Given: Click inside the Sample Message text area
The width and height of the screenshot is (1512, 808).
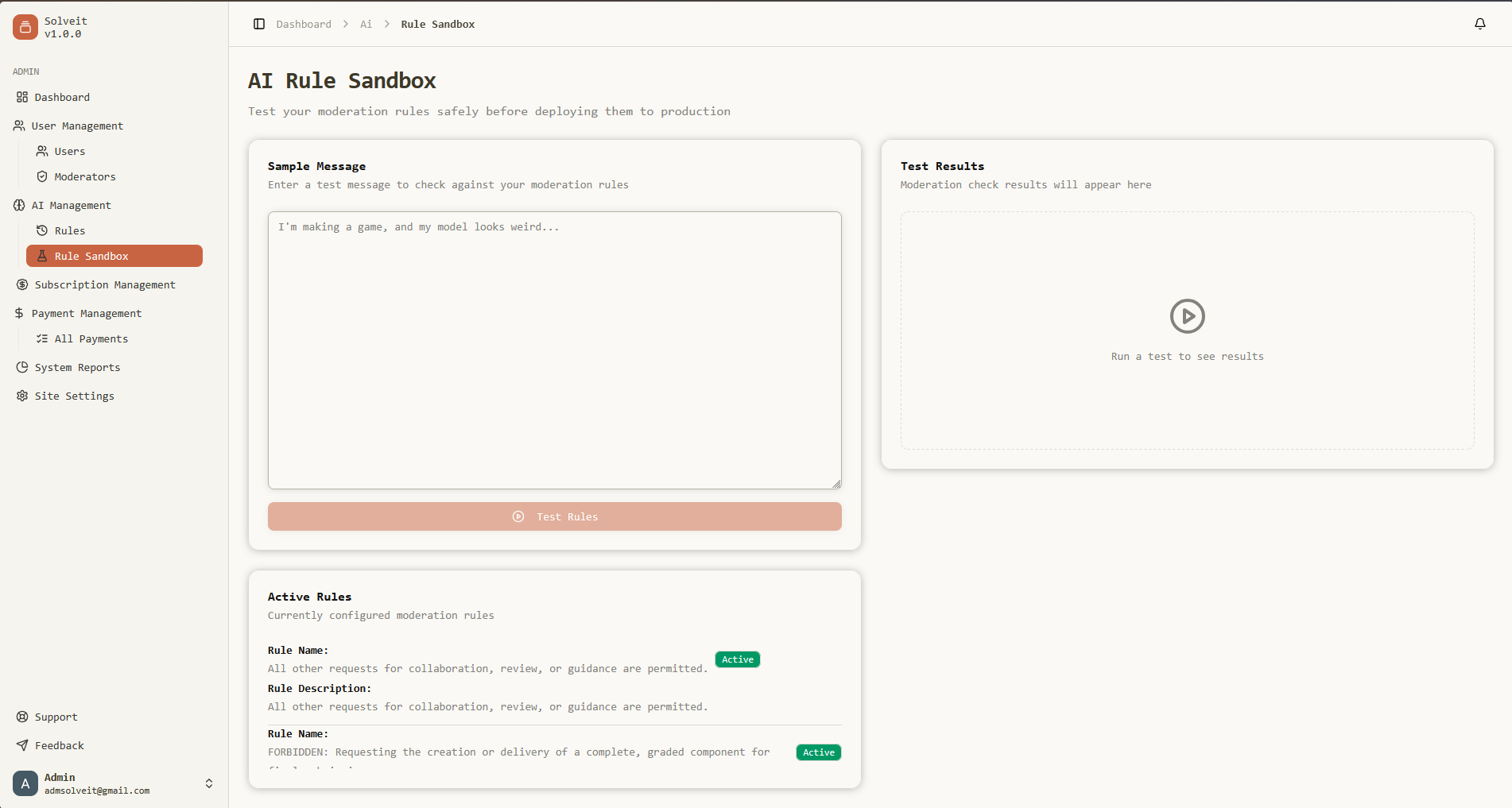Looking at the screenshot, I should [554, 350].
